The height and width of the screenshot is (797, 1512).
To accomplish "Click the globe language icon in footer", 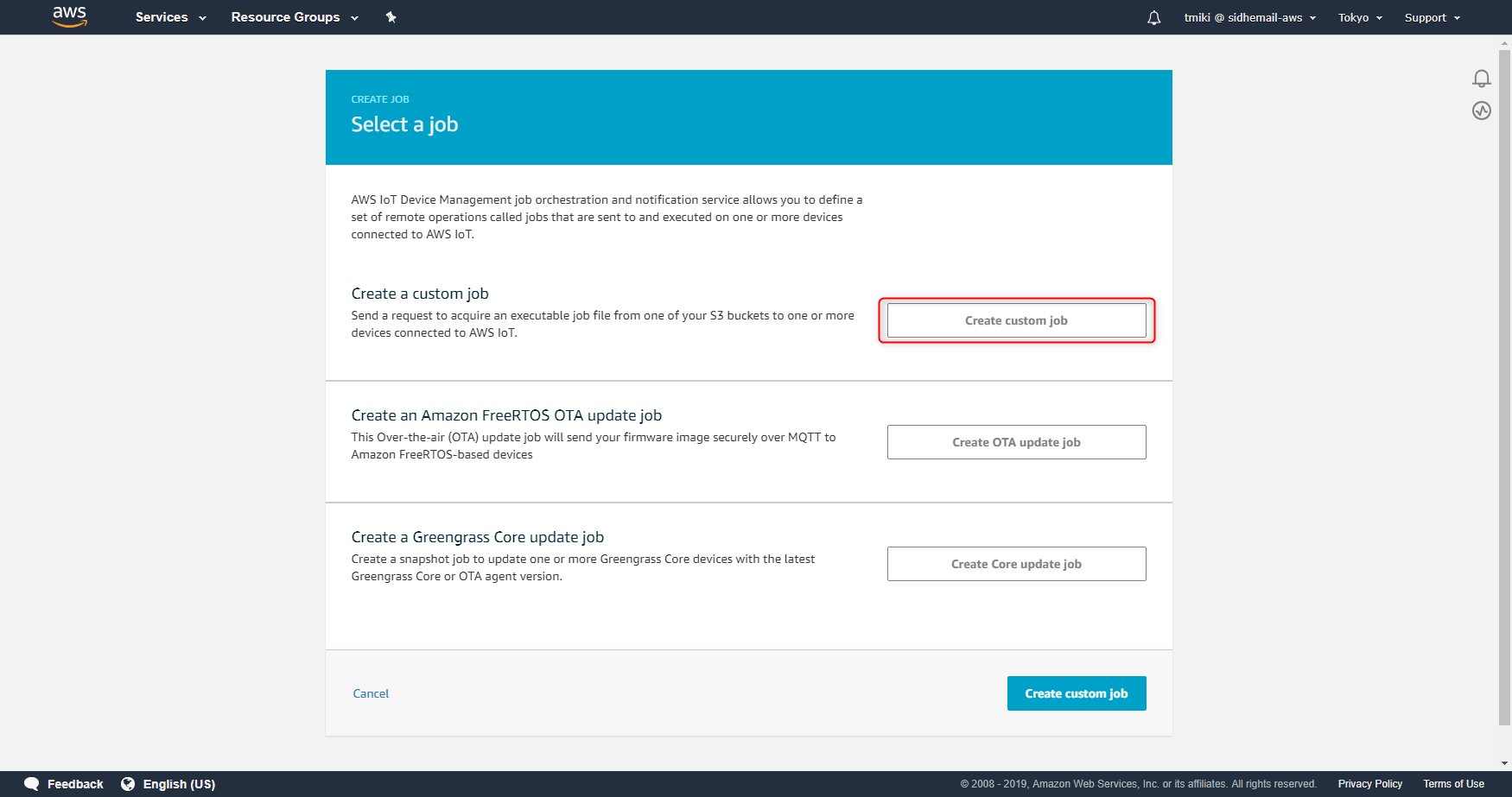I will [128, 784].
